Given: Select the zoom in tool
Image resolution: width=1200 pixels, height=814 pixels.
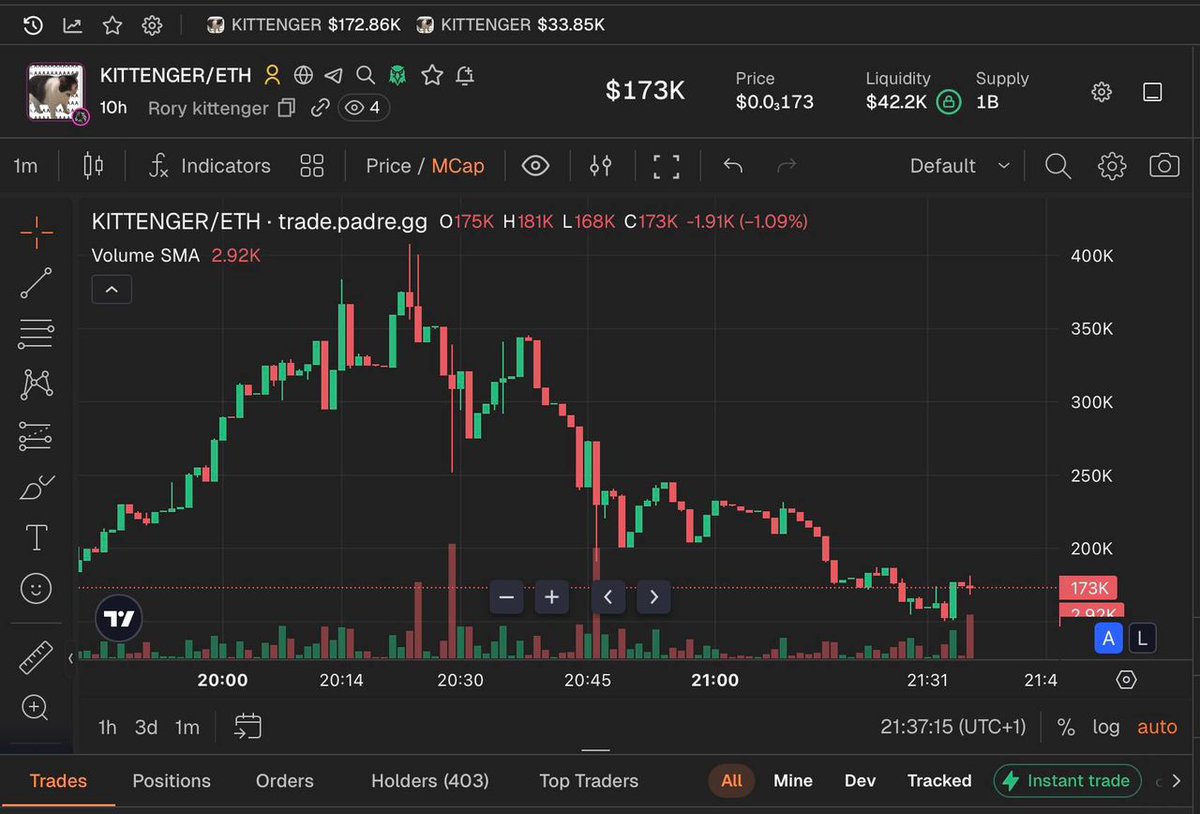Looking at the screenshot, I should point(36,708).
